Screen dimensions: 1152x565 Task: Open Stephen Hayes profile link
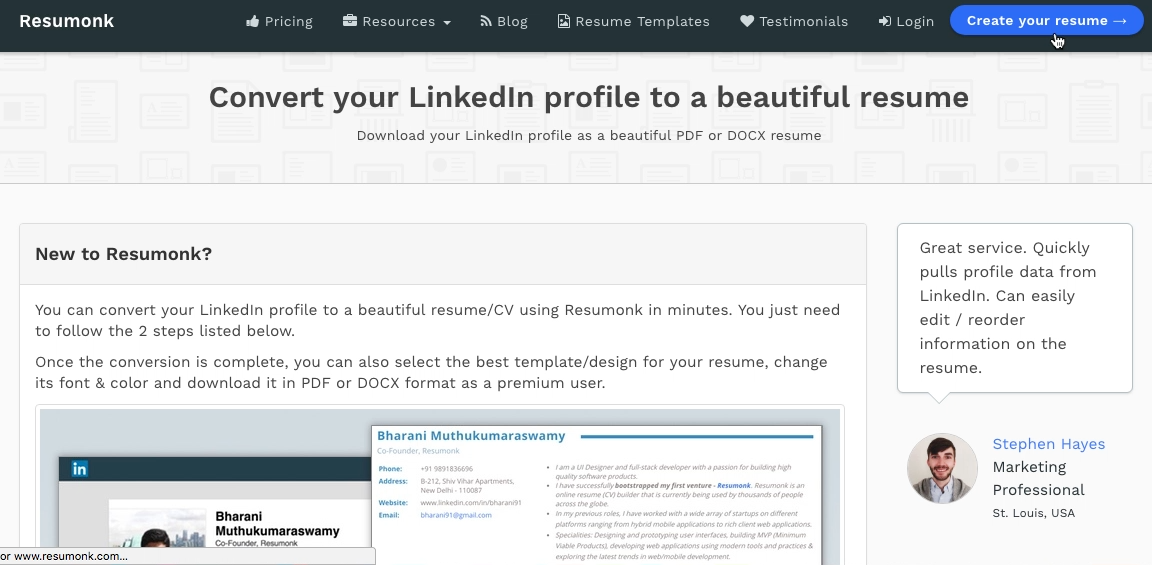tap(1048, 444)
